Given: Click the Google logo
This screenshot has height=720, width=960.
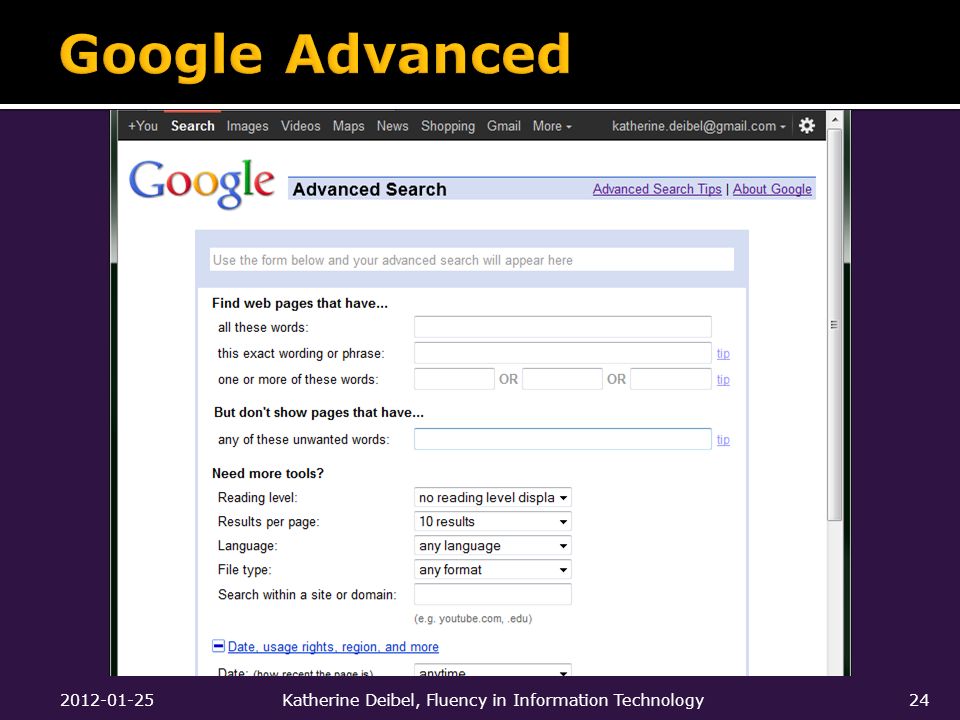Looking at the screenshot, I should click(201, 184).
